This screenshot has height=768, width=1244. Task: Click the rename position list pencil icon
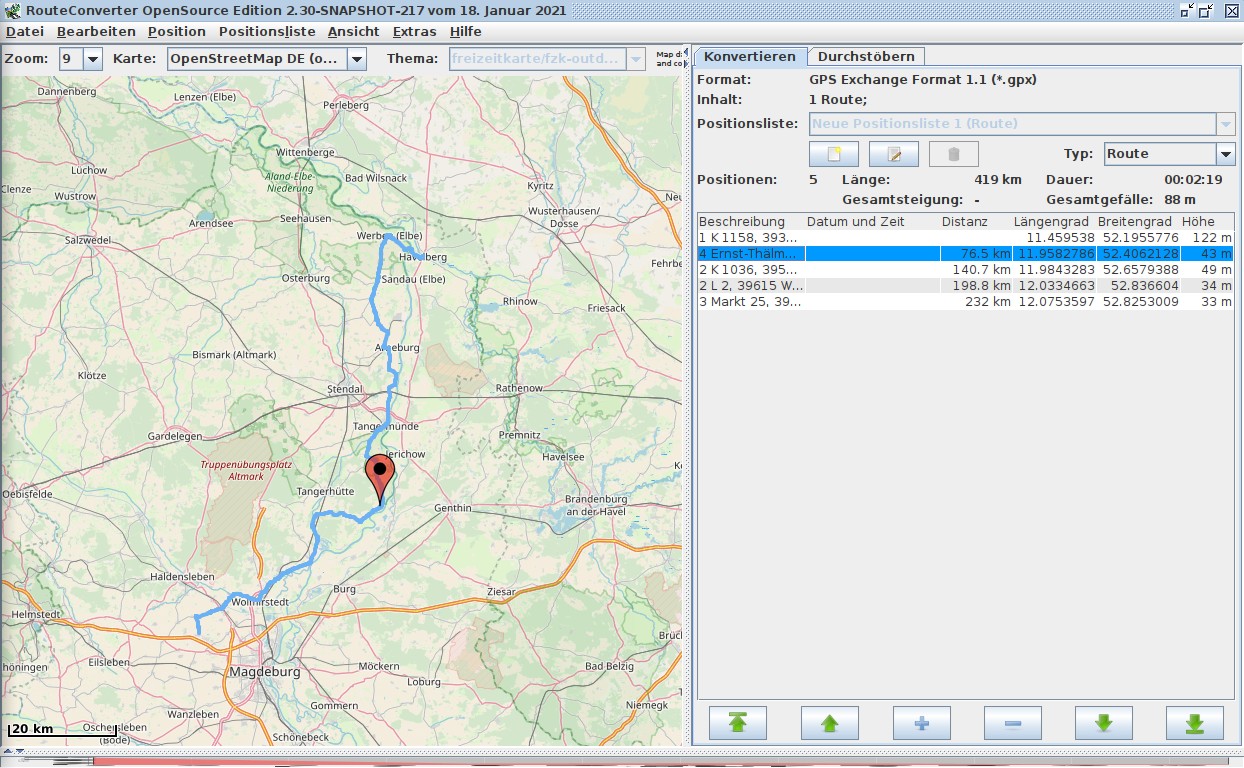coord(893,154)
